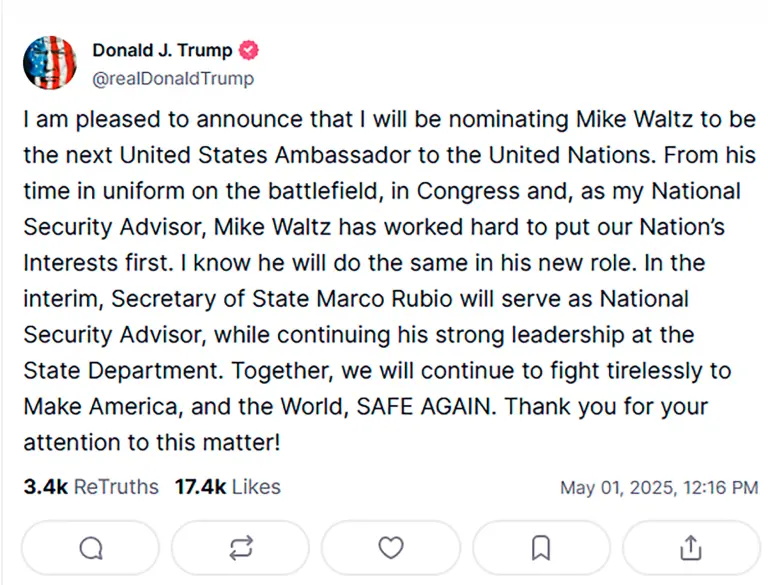Image resolution: width=768 pixels, height=585 pixels.
Task: Like the post with the heart icon
Action: click(391, 547)
